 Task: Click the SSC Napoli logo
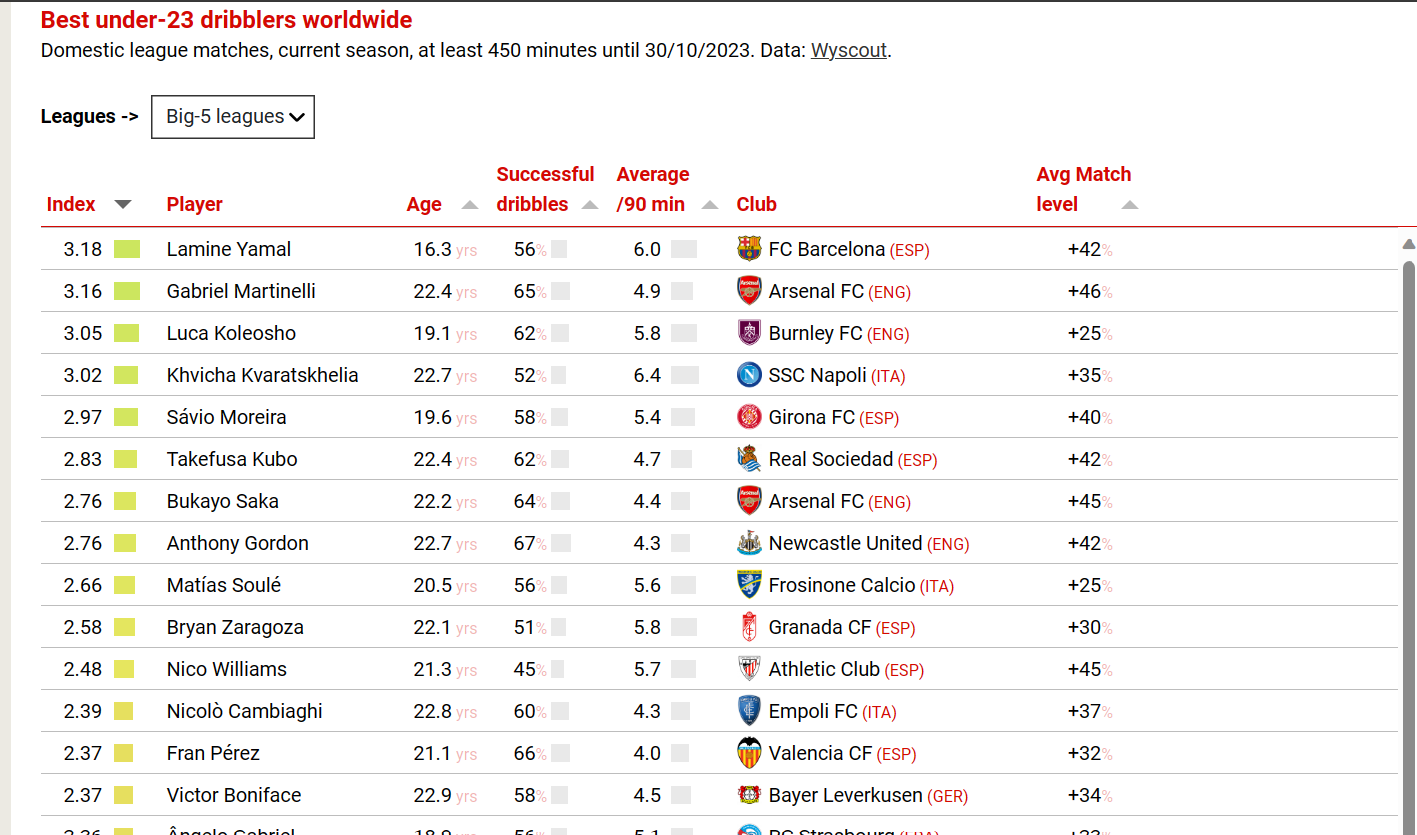pyautogui.click(x=748, y=375)
